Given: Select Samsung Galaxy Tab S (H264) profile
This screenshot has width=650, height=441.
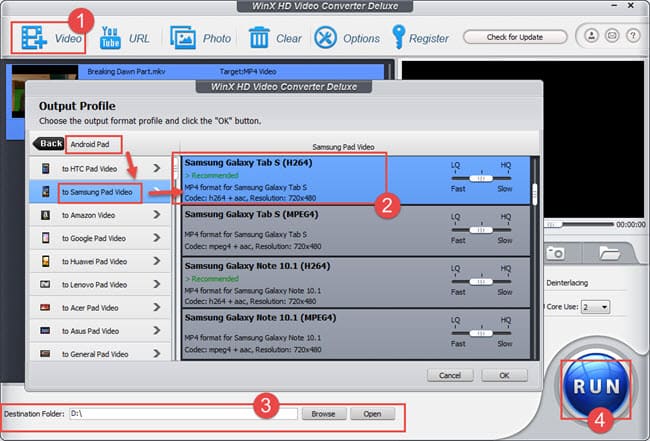Looking at the screenshot, I should pos(356,180).
